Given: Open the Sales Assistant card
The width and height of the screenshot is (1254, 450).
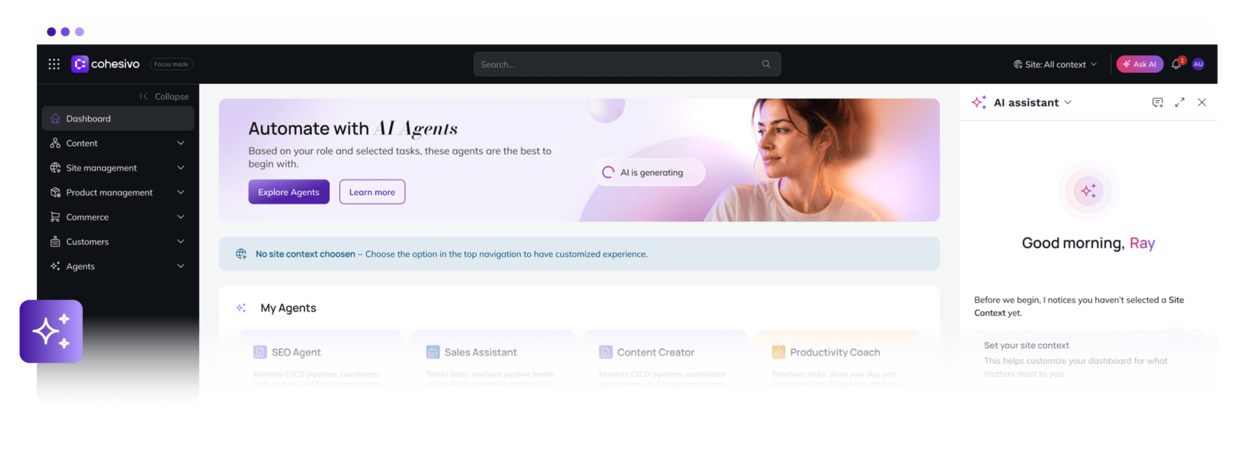Looking at the screenshot, I should pos(493,360).
